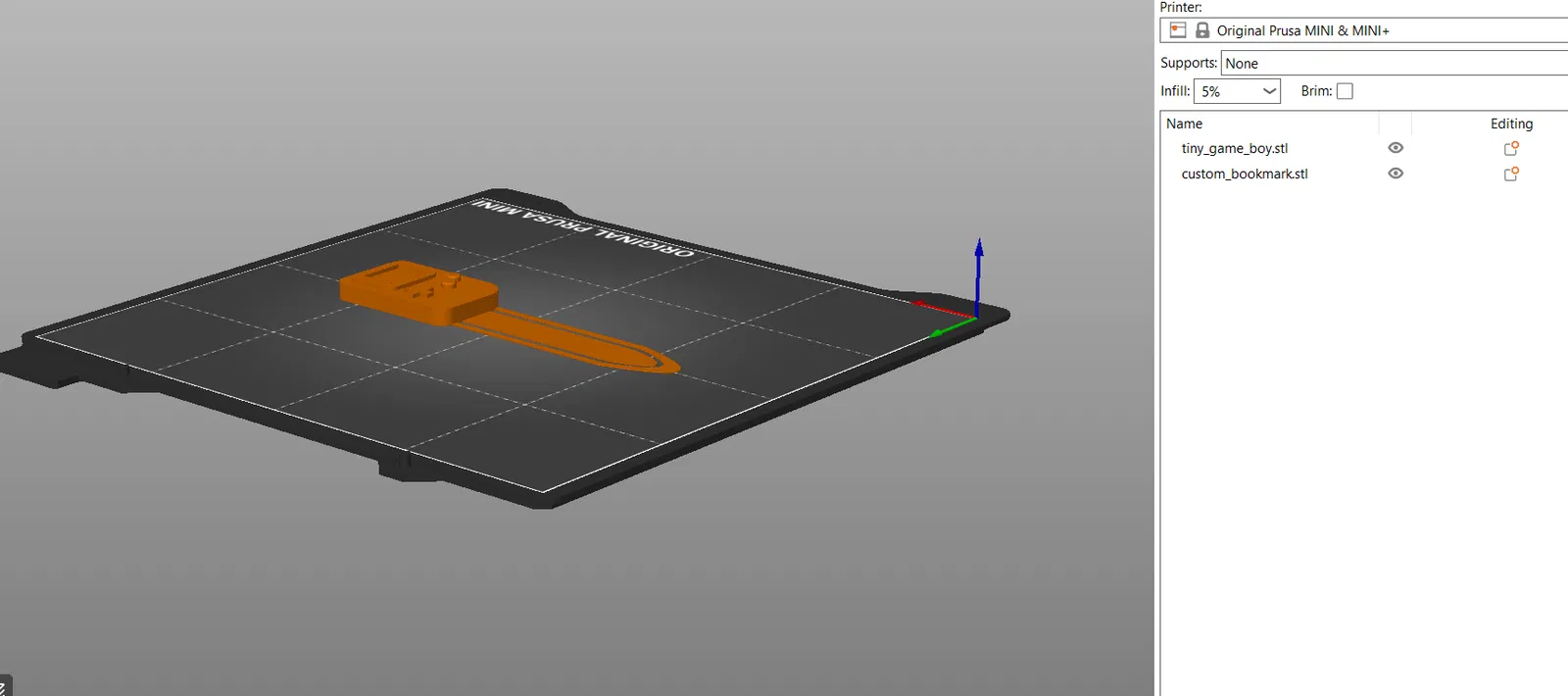This screenshot has height=696, width=1568.
Task: Open editing settings for tiny_game_boy.stl
Action: (1511, 148)
